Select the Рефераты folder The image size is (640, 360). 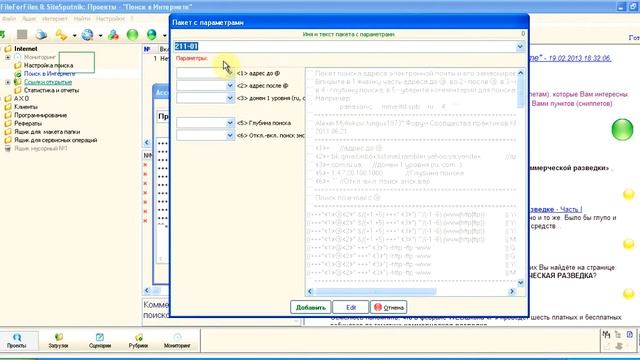click(28, 123)
